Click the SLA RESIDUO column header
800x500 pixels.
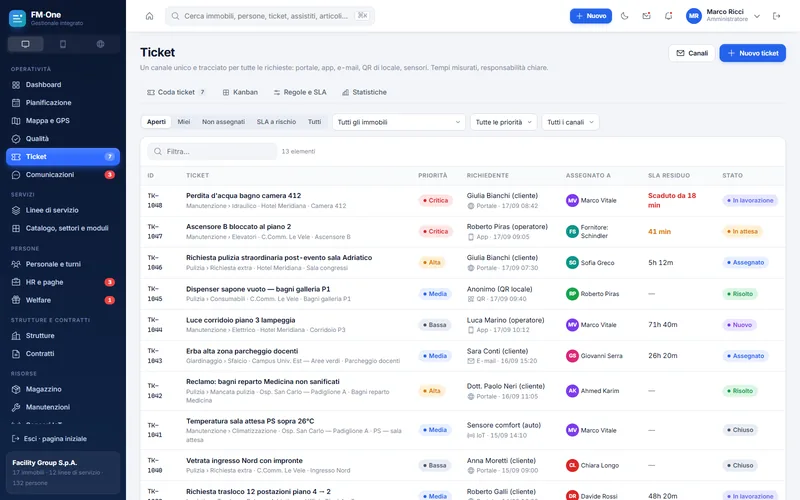coord(669,176)
